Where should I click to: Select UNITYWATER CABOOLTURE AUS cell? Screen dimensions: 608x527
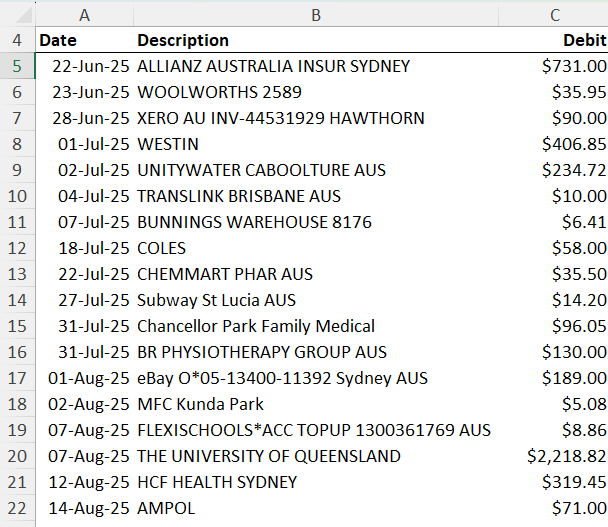pos(316,170)
